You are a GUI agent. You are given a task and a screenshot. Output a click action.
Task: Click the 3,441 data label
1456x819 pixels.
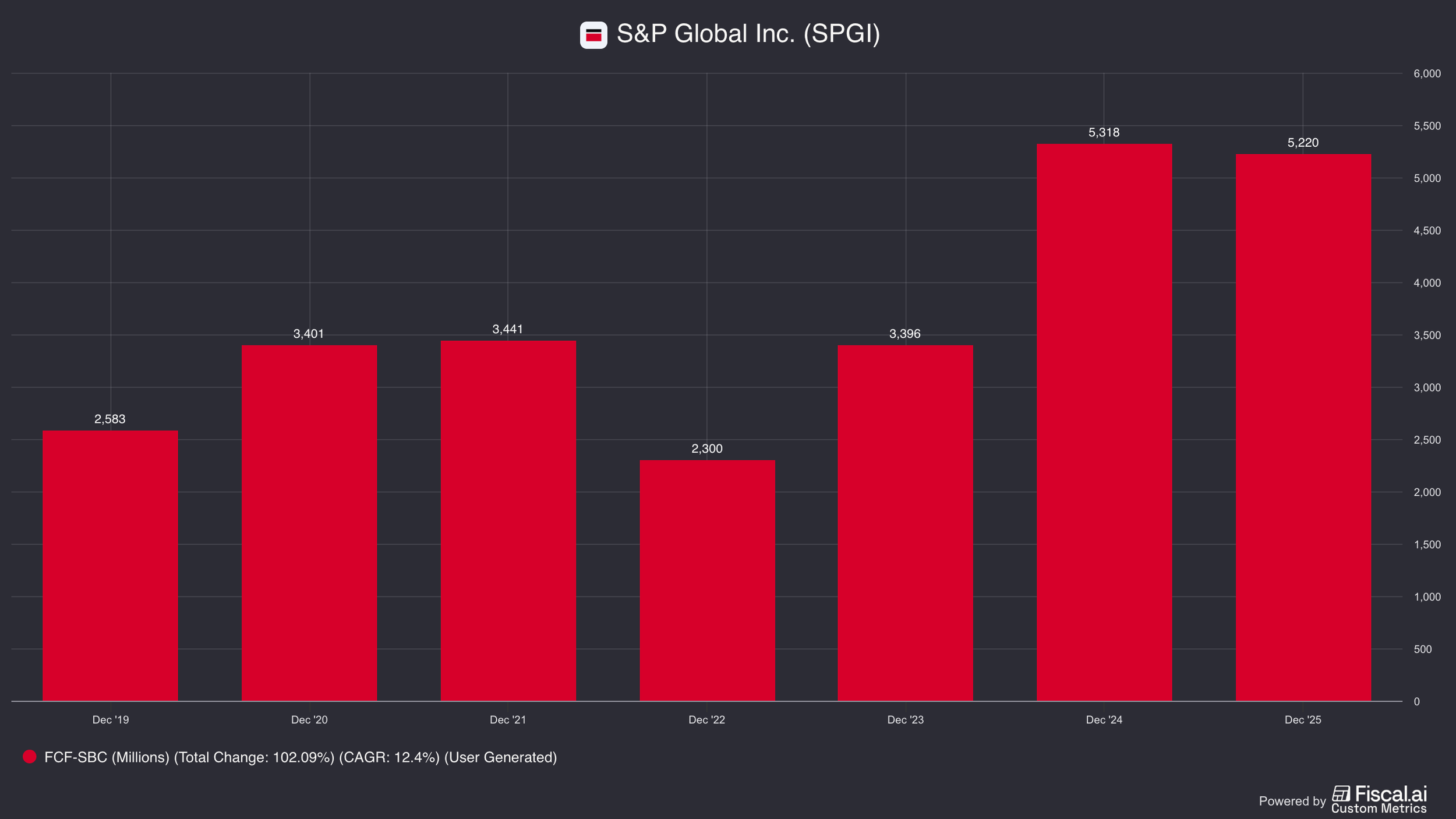(507, 329)
